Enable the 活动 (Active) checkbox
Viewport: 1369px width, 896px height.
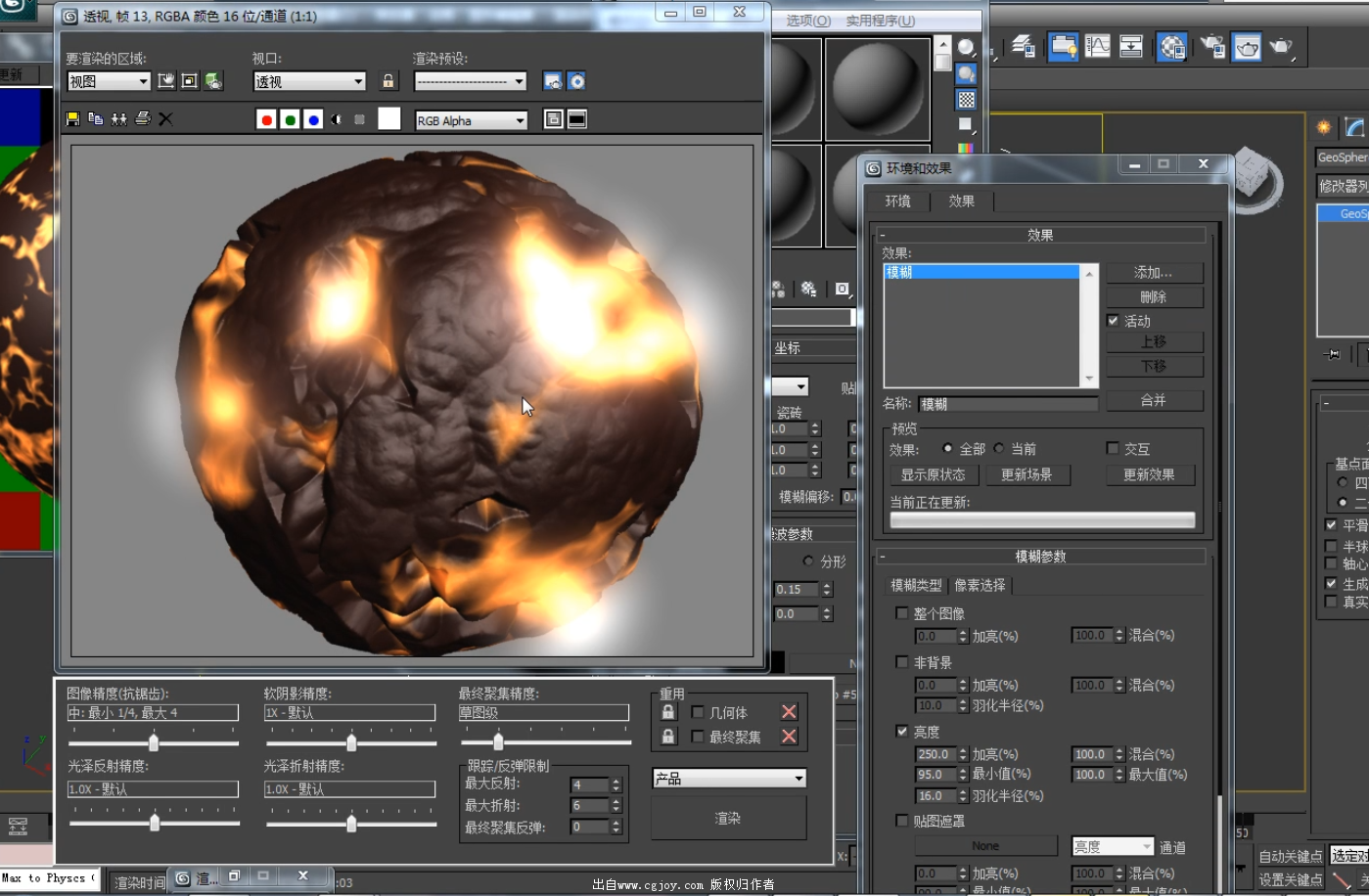click(x=1113, y=321)
